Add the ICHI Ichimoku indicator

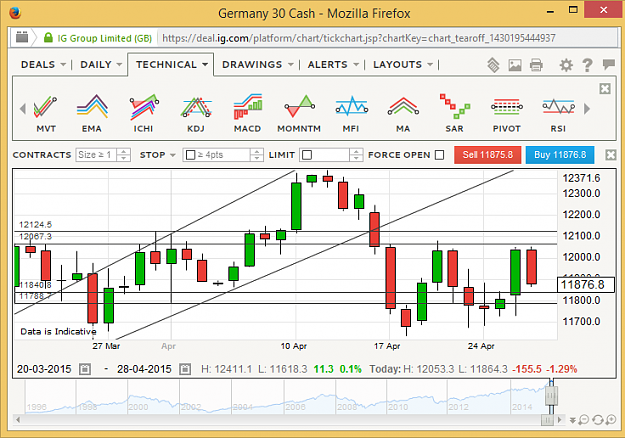coord(143,113)
